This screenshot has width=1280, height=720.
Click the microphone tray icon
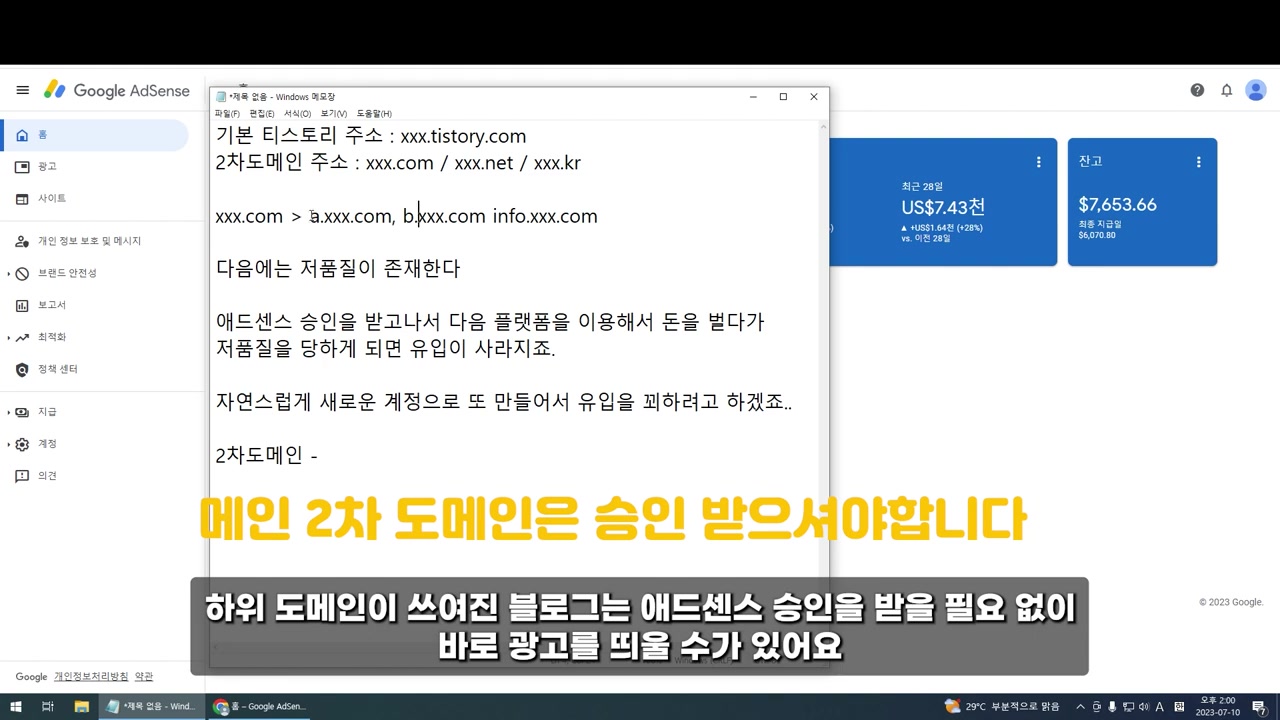(1112, 707)
